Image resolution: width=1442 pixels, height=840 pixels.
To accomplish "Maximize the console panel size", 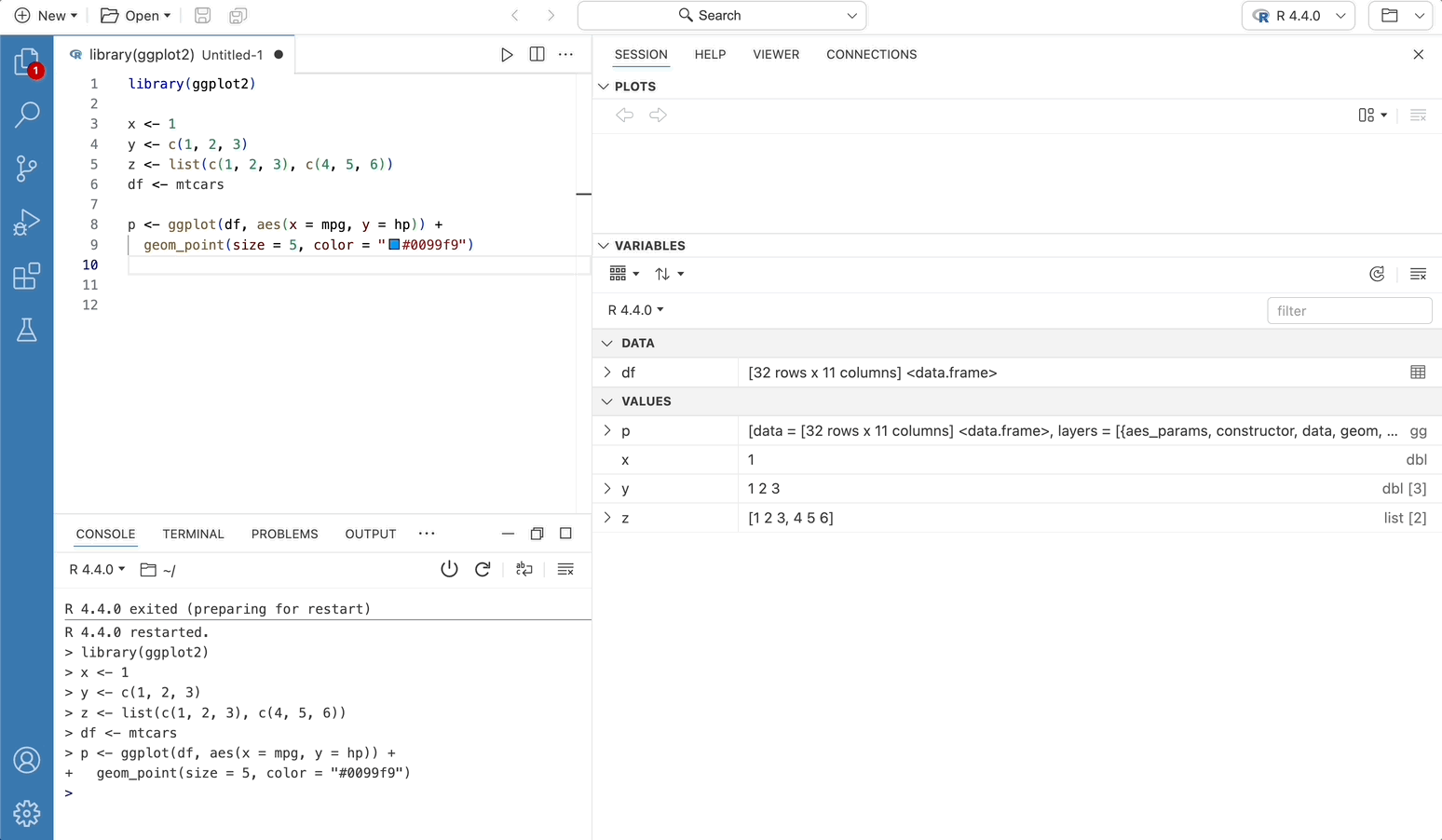I will click(565, 534).
